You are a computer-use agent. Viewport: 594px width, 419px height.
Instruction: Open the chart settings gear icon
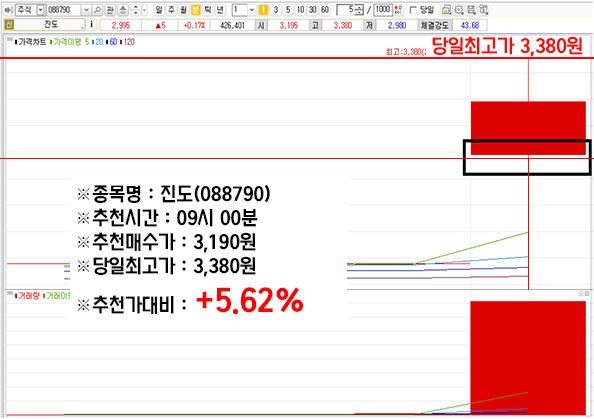point(459,10)
